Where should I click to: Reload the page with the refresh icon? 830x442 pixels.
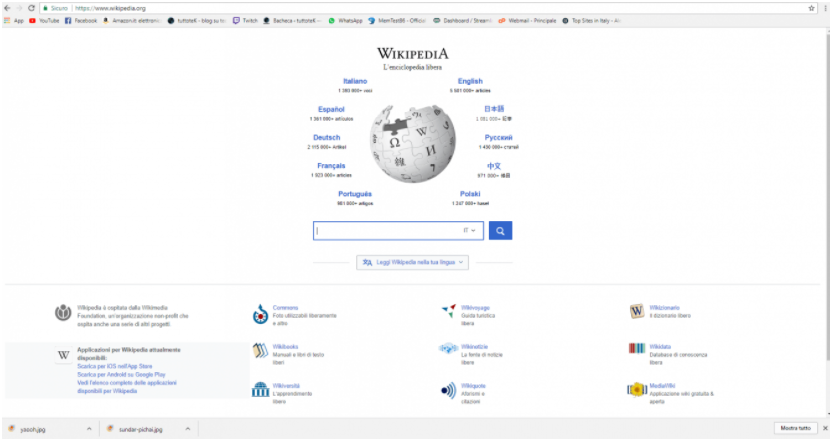click(x=31, y=8)
